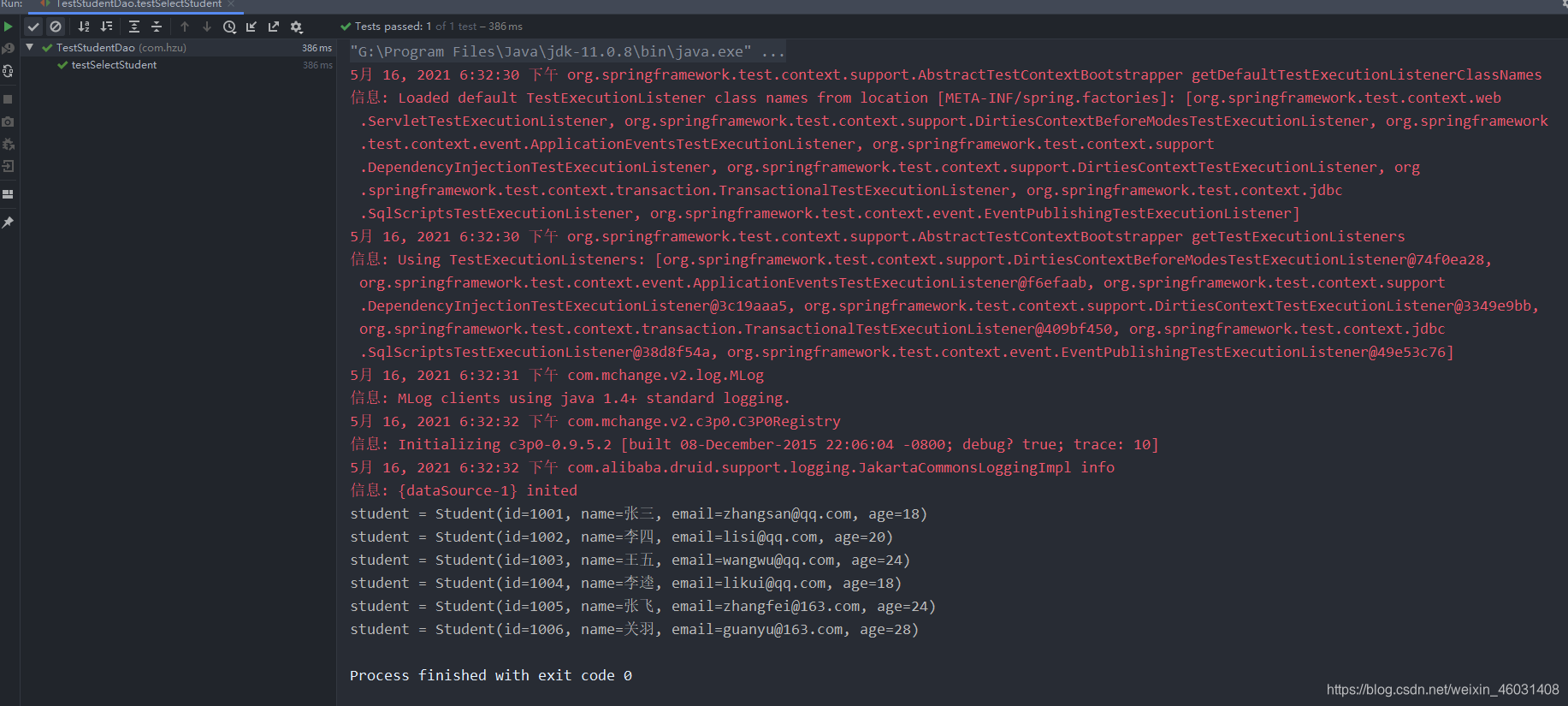The height and width of the screenshot is (706, 1568).
Task: Click com.mchange.v2.c3p0.C3P0Registry log line
Action: [x=595, y=421]
